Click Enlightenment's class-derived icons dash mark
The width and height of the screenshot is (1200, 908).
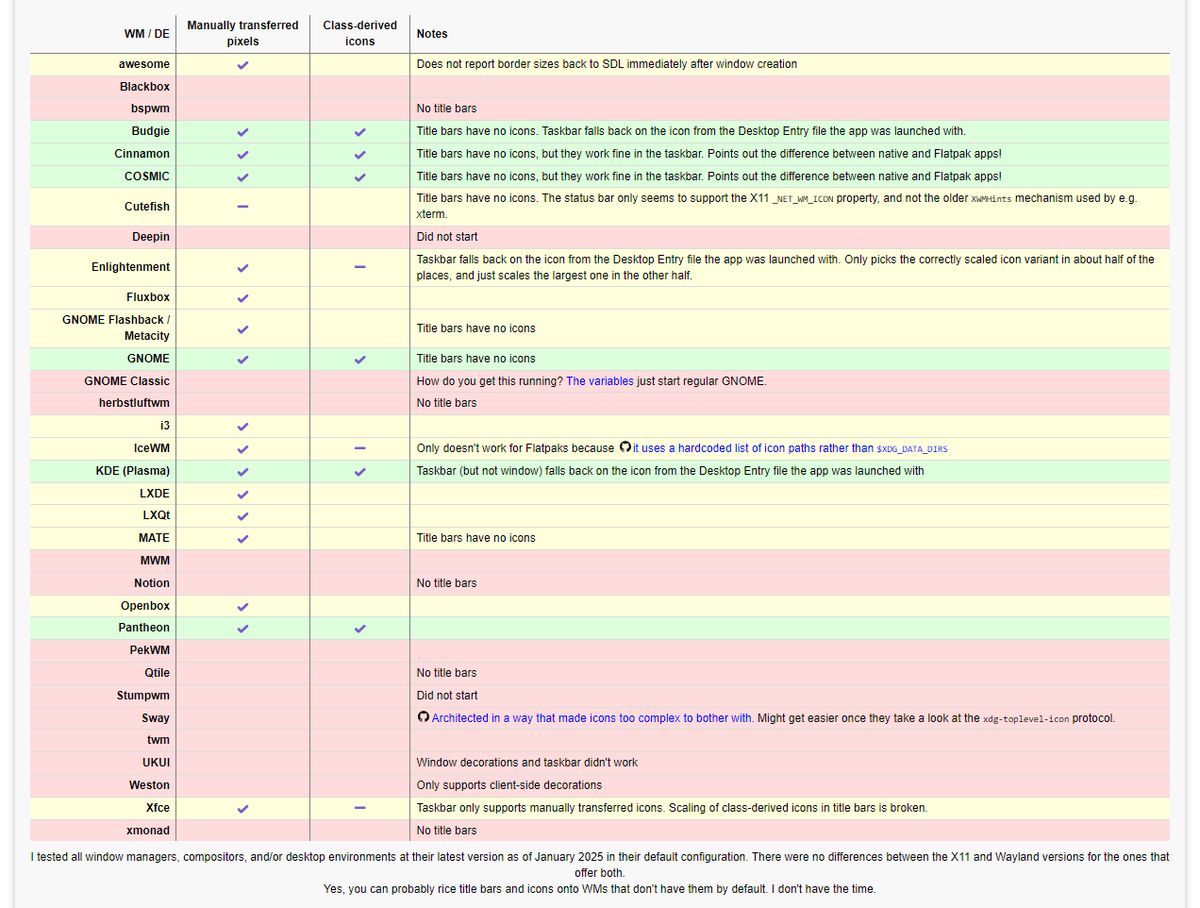click(x=360, y=267)
